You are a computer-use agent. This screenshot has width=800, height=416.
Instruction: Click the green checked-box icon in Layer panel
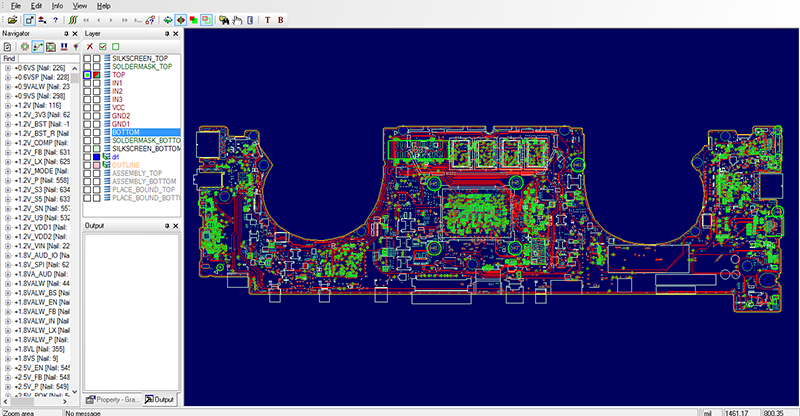[103, 46]
